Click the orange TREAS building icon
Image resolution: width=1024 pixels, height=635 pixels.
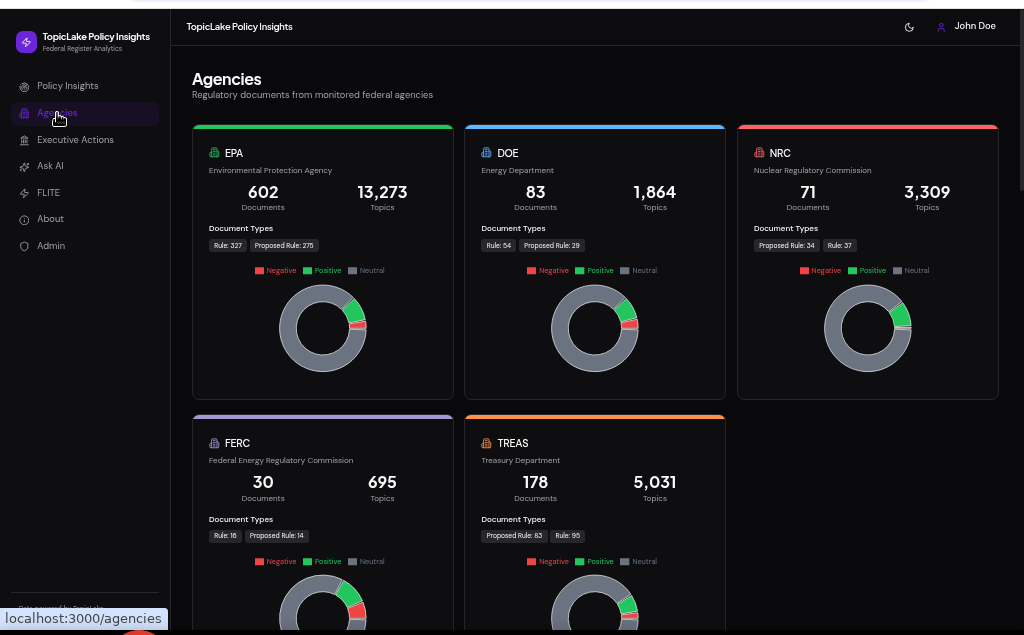click(x=487, y=443)
